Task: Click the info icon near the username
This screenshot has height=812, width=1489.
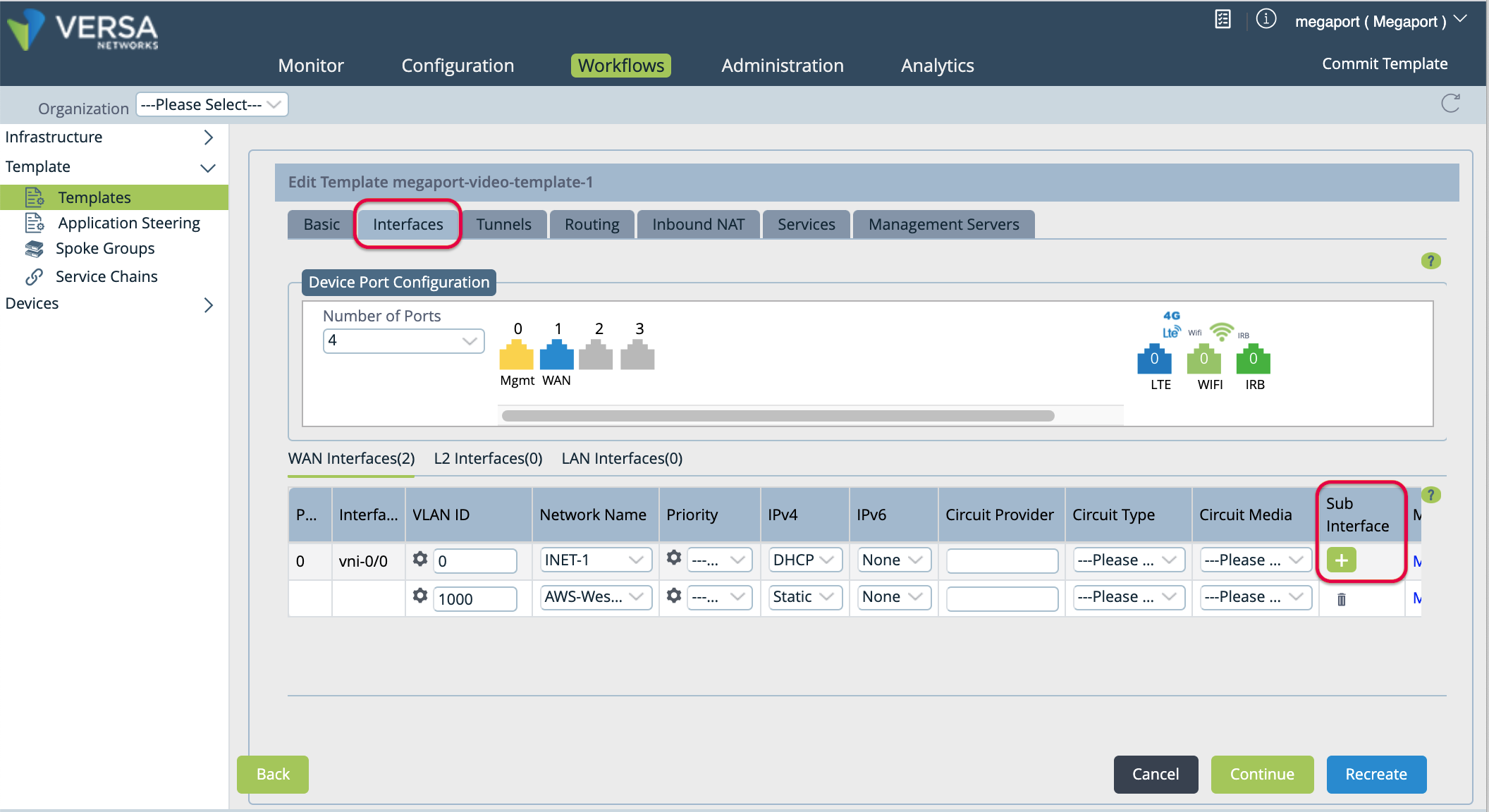Action: click(x=1266, y=19)
